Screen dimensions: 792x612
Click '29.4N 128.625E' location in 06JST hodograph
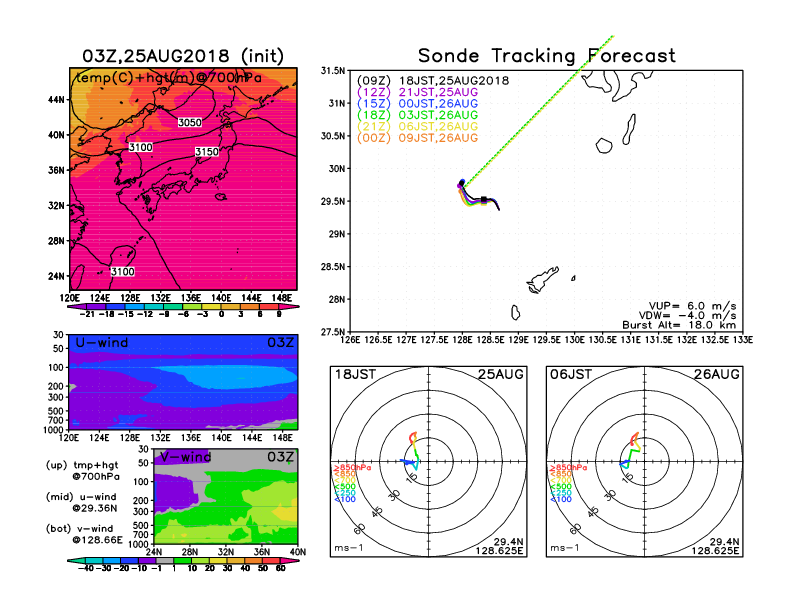(x=716, y=546)
